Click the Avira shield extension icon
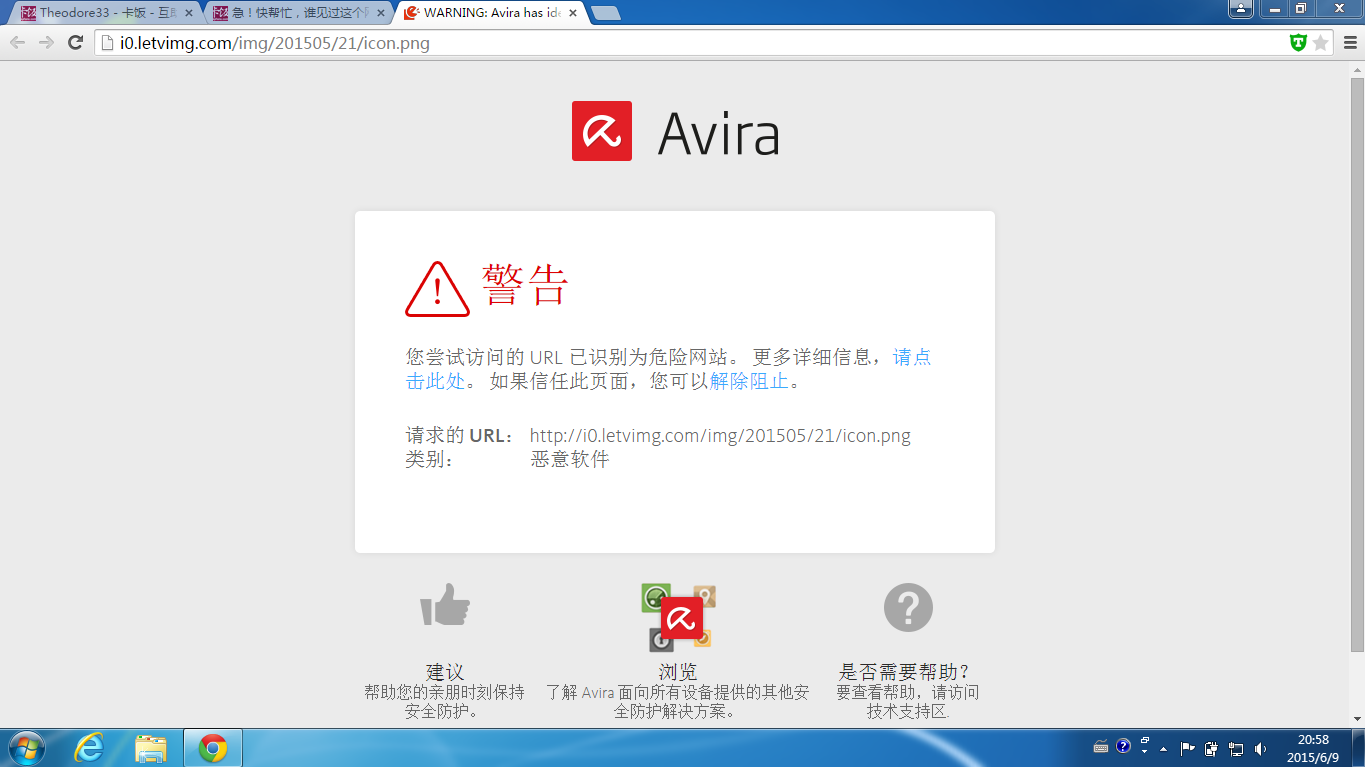Image resolution: width=1365 pixels, height=767 pixels. pos(1298,43)
